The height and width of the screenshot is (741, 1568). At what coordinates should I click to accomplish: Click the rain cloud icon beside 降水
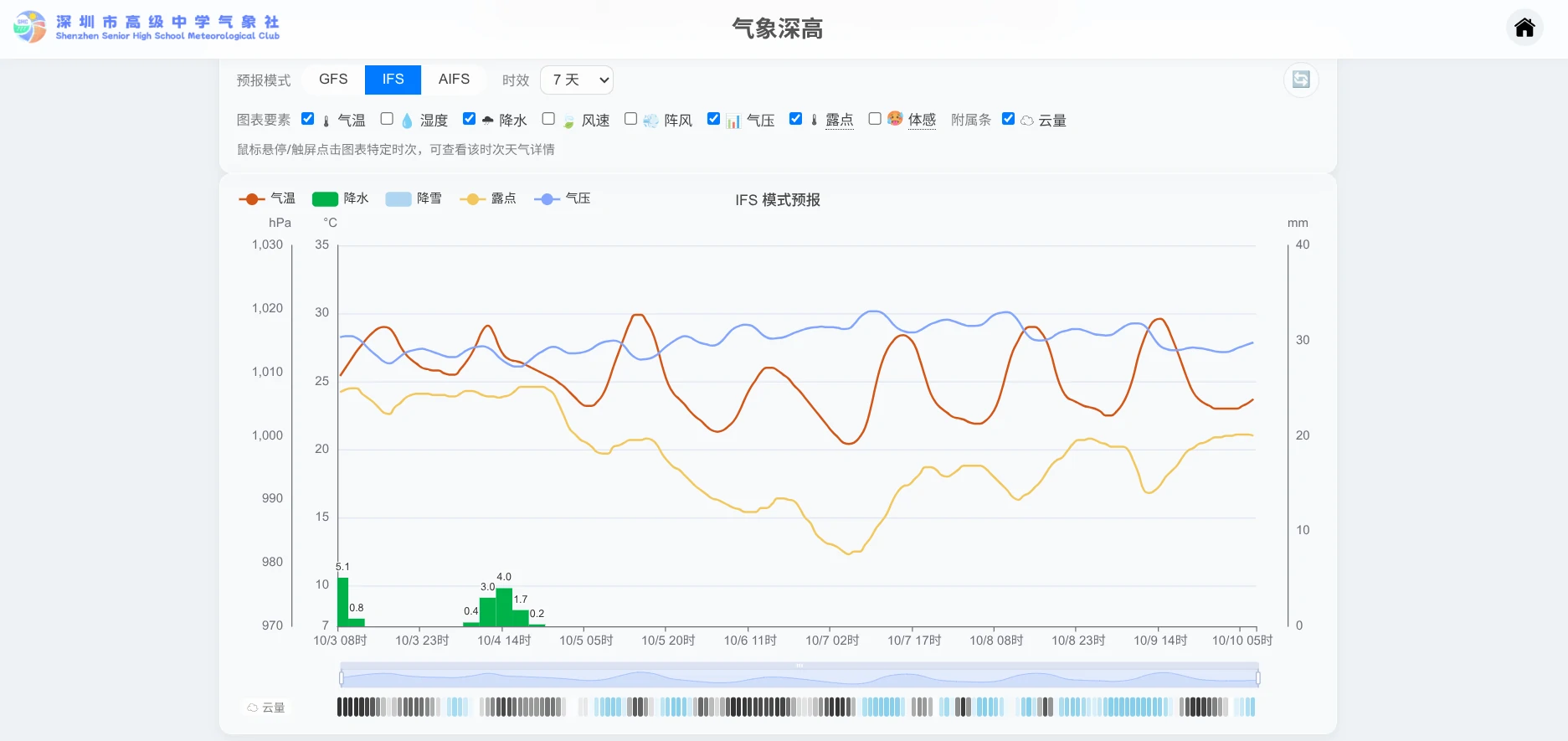487,121
